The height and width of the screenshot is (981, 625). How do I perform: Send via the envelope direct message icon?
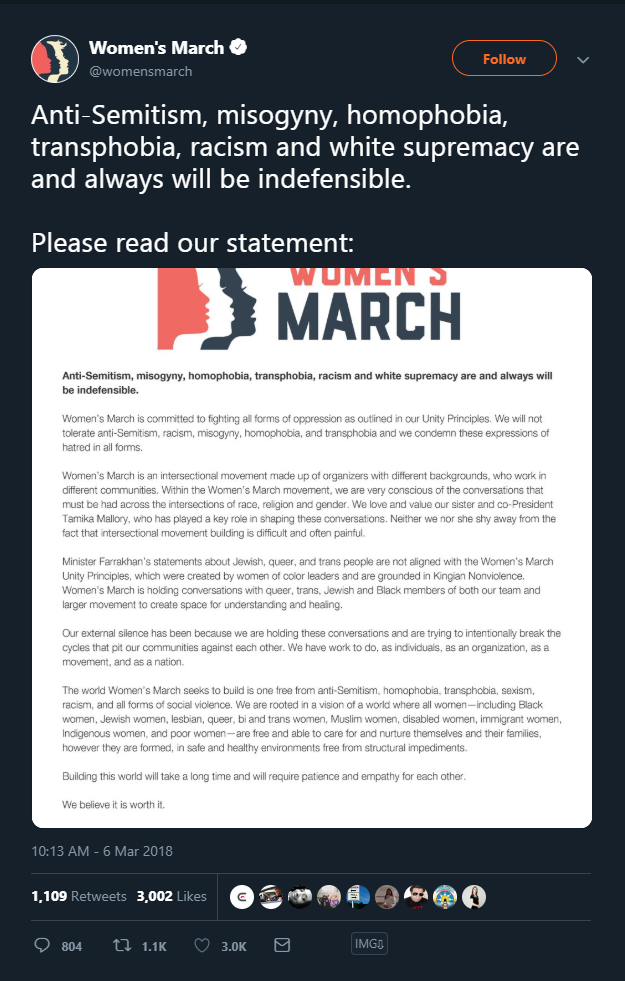(282, 945)
